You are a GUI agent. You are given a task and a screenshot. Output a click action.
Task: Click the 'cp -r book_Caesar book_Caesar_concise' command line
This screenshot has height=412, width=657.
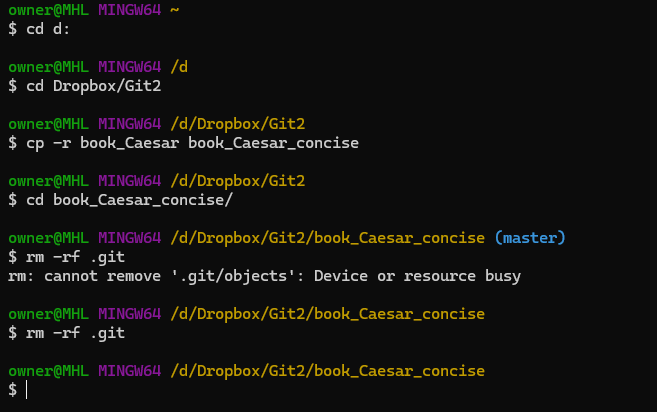point(192,143)
